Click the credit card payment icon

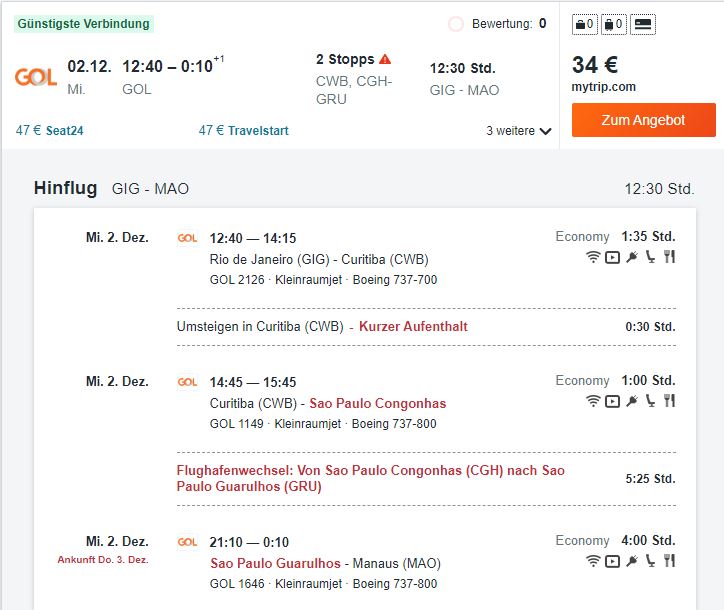(x=643, y=24)
